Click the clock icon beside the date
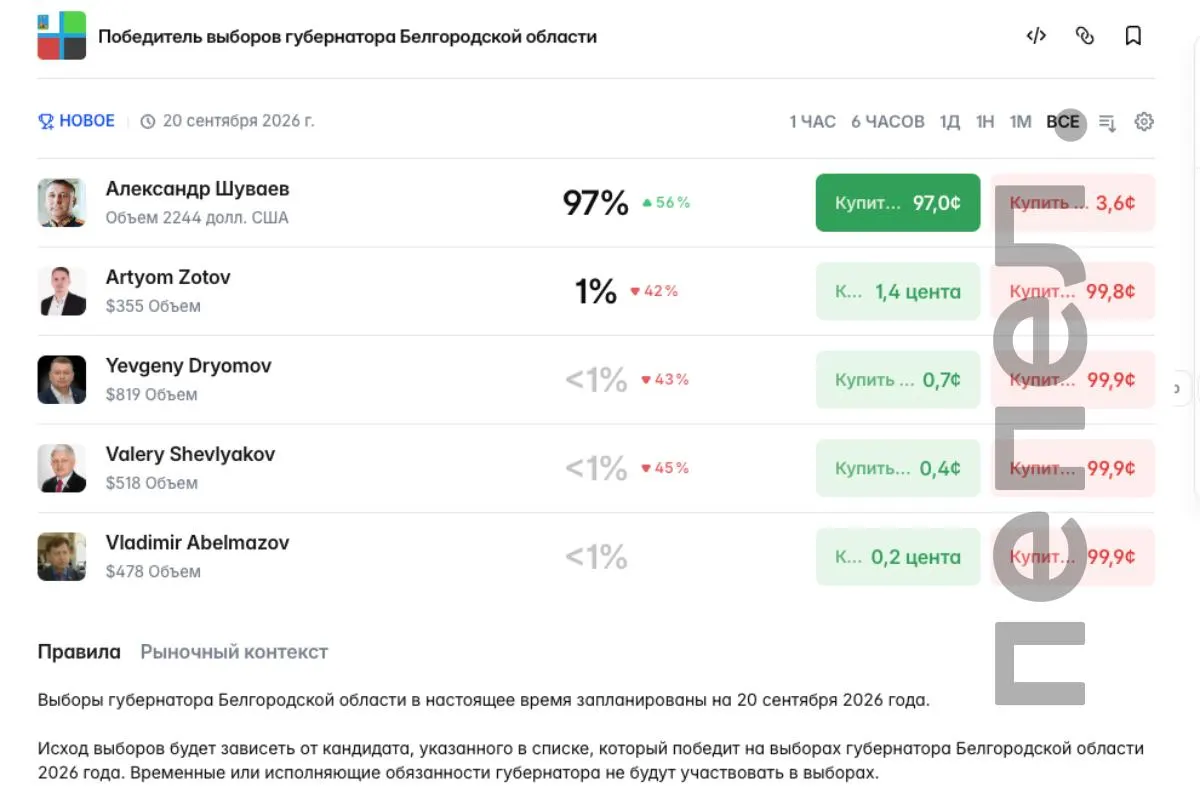1200x800 pixels. [148, 122]
